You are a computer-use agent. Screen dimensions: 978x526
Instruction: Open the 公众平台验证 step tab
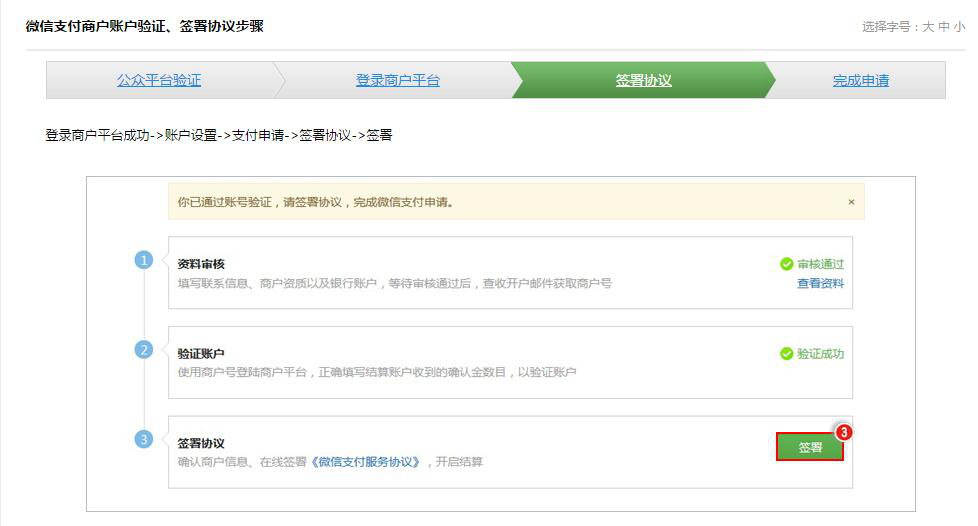point(159,80)
